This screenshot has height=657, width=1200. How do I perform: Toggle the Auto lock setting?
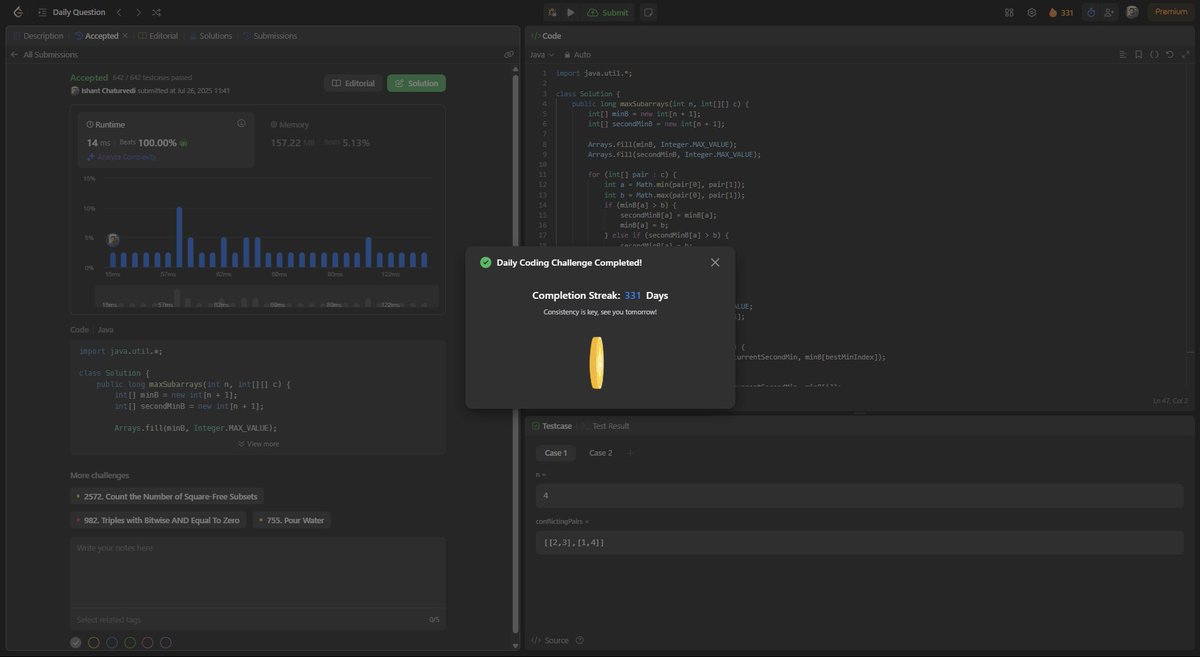[578, 54]
